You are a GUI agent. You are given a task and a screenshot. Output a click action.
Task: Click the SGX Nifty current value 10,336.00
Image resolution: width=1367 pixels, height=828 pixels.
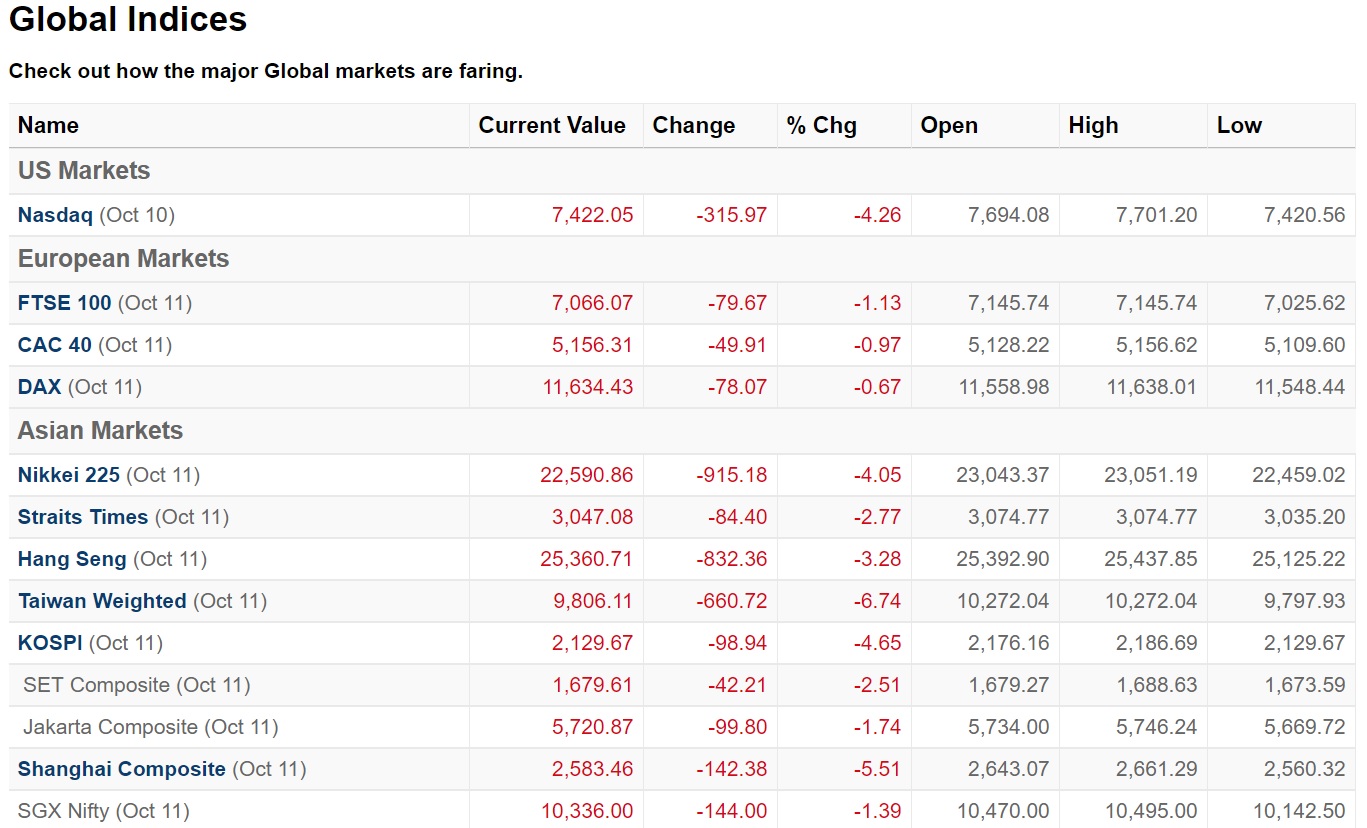click(587, 811)
